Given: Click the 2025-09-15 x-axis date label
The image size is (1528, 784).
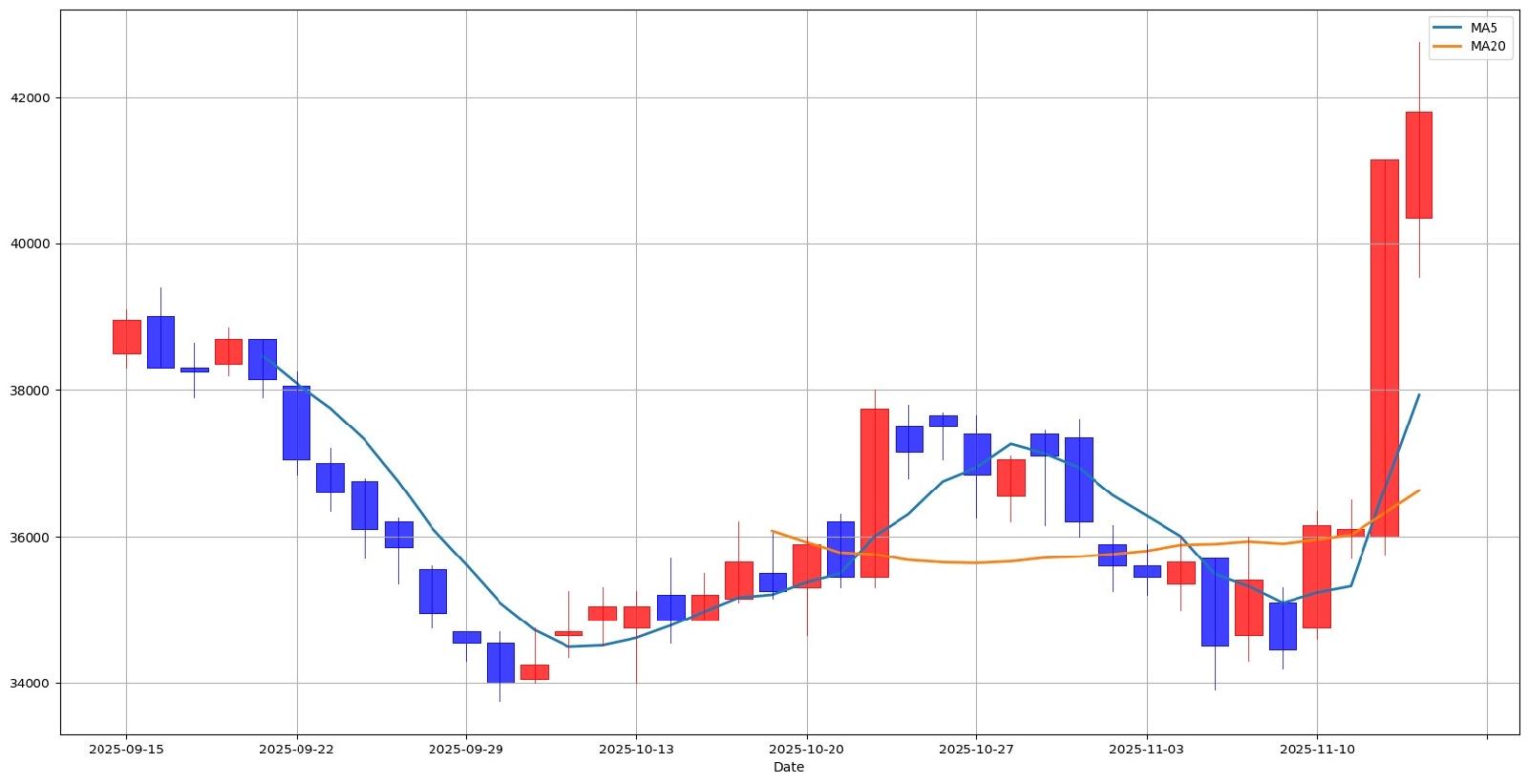Looking at the screenshot, I should (x=126, y=751).
